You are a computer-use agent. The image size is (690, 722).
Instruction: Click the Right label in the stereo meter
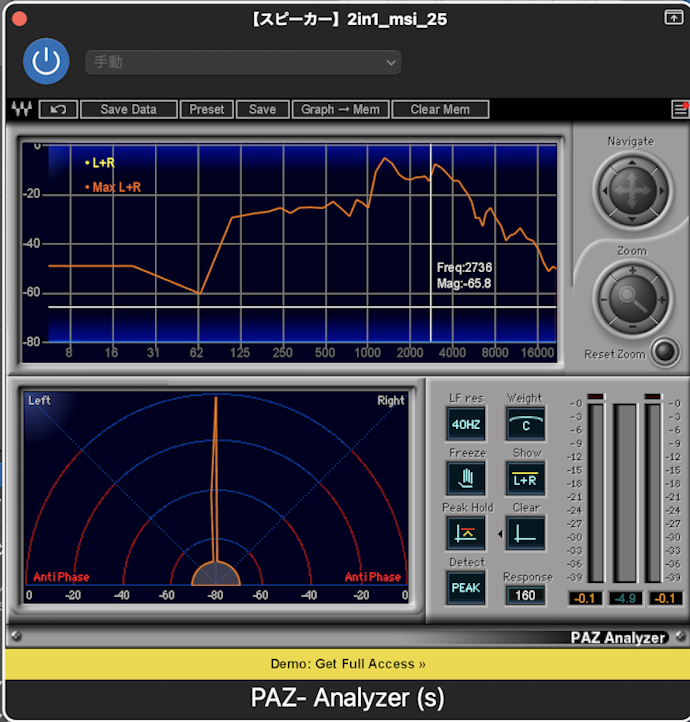(x=391, y=401)
